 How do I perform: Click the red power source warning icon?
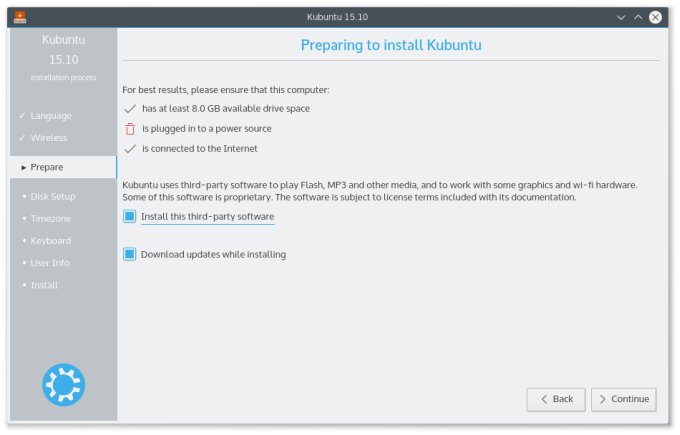[x=129, y=129]
